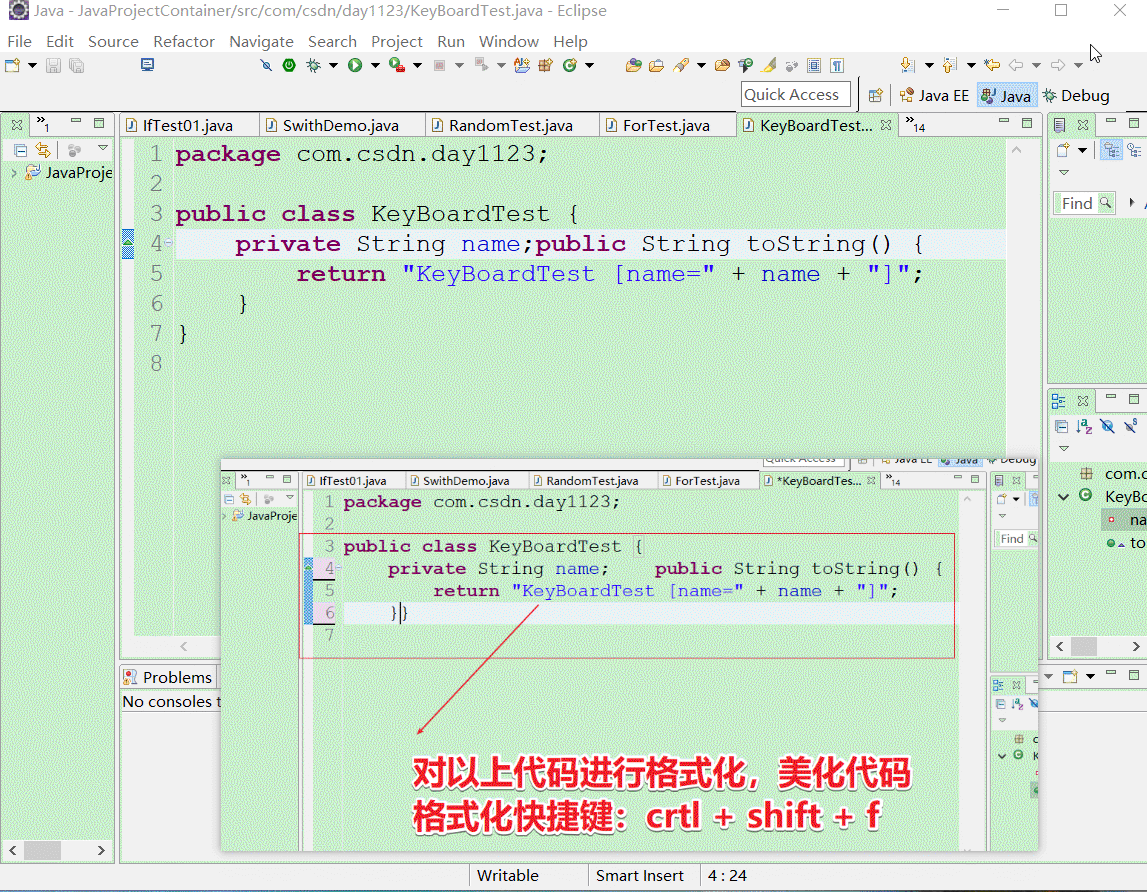This screenshot has width=1147, height=892.
Task: Click the Open Type icon
Action: tap(633, 65)
